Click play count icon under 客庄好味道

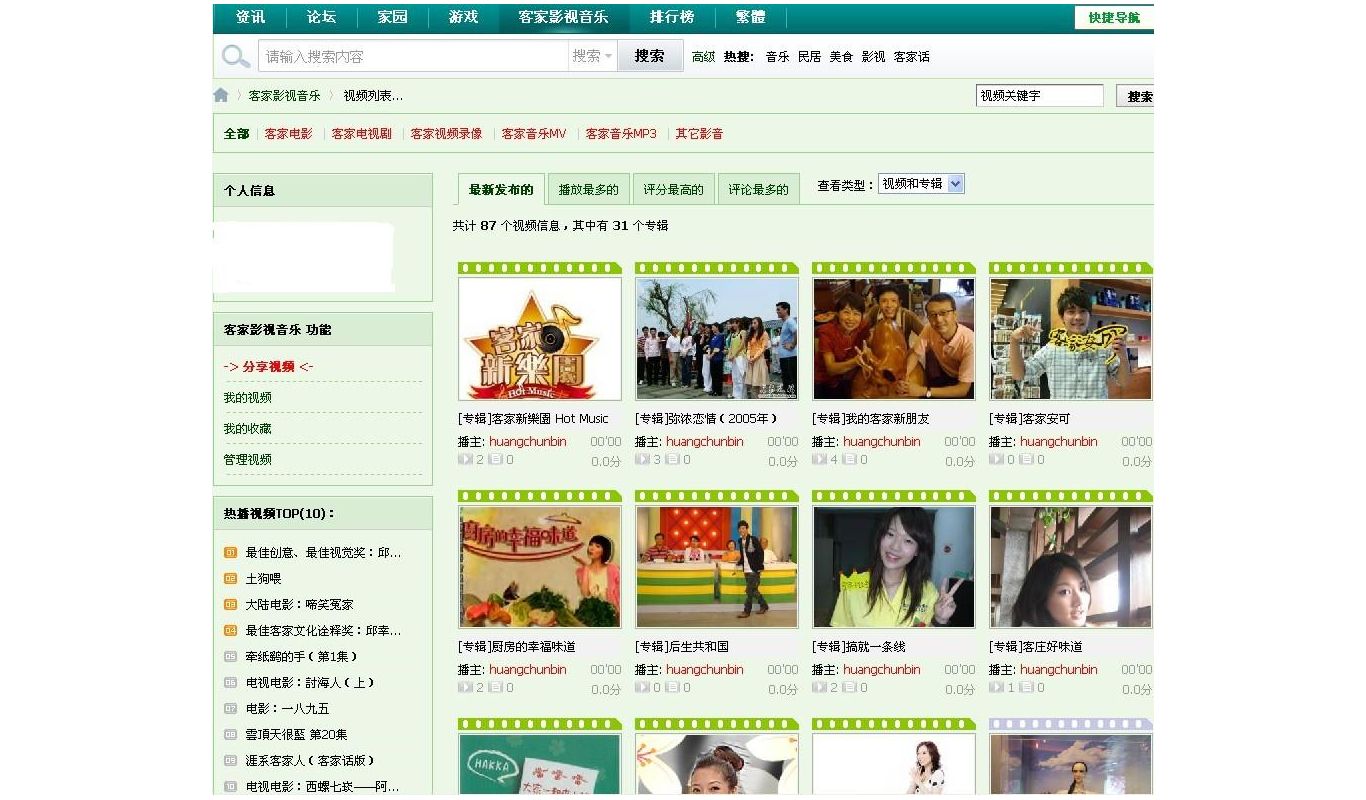point(996,687)
